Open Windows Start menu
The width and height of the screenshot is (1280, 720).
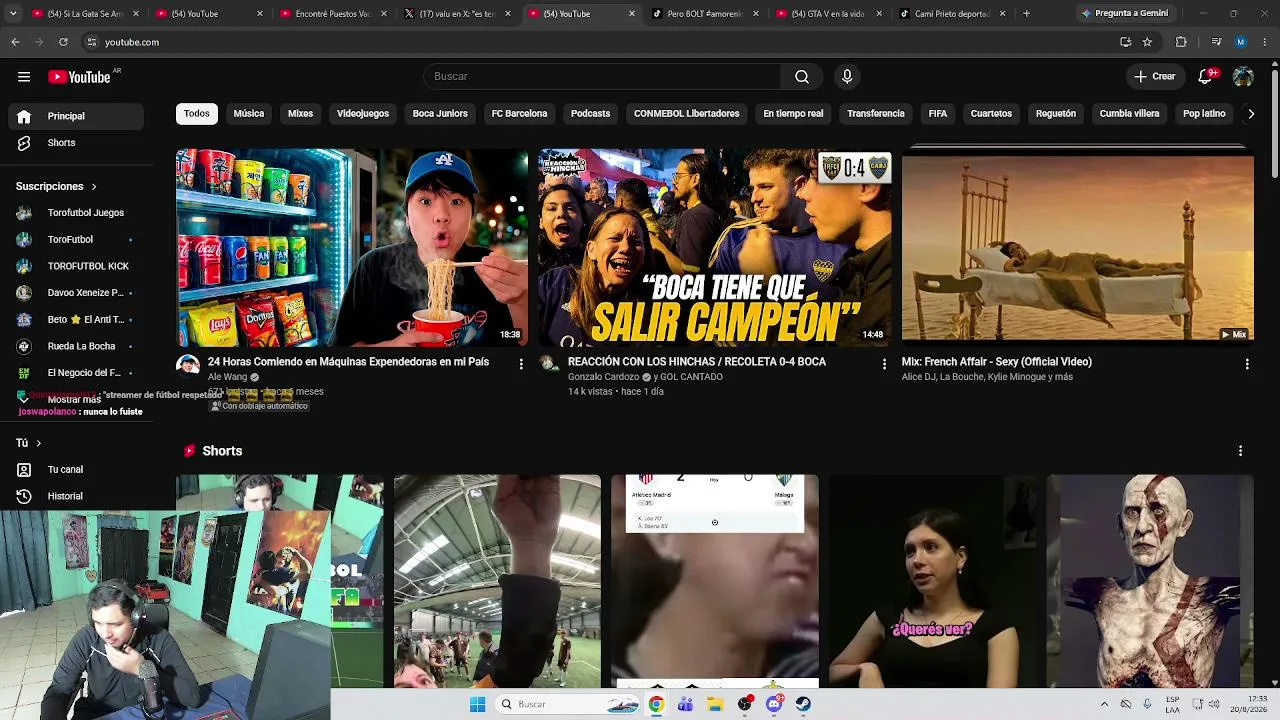[478, 704]
